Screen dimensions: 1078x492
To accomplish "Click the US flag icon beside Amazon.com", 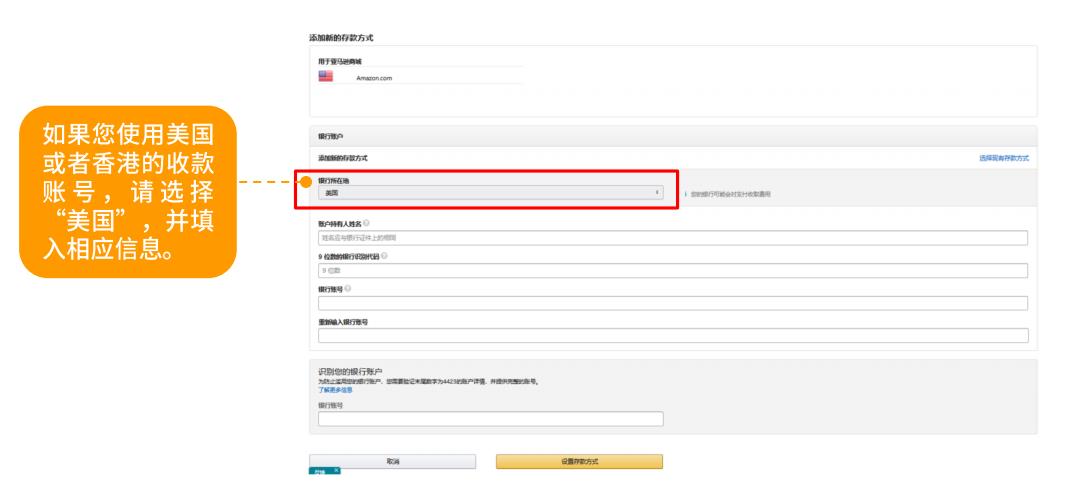I will [325, 76].
